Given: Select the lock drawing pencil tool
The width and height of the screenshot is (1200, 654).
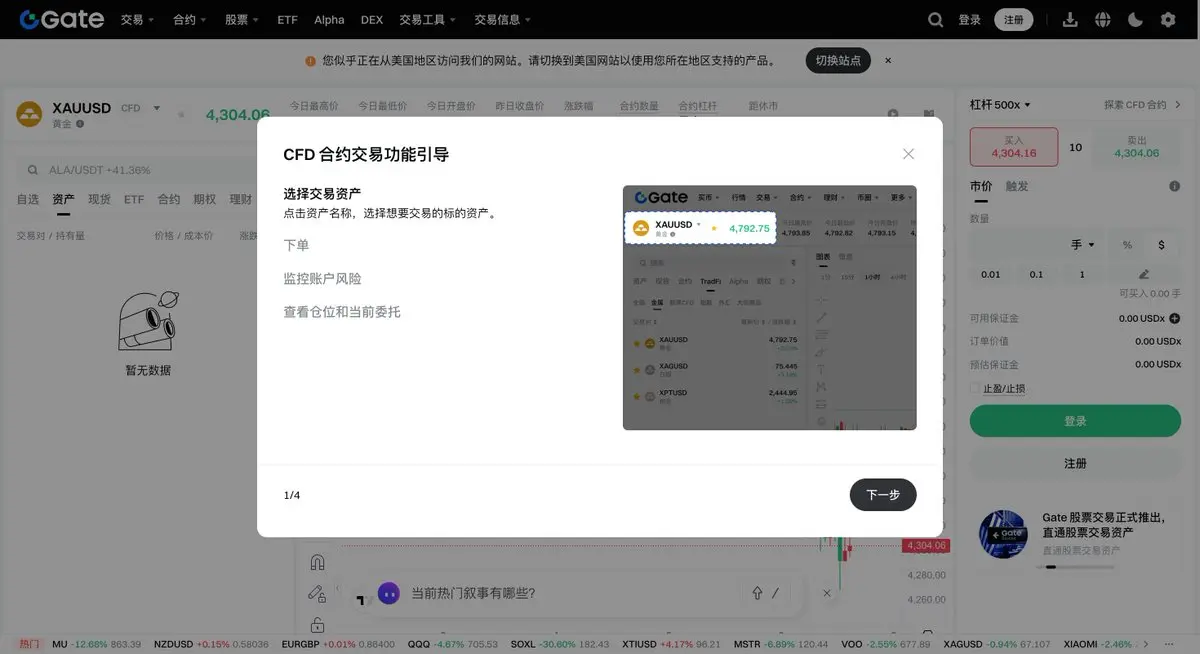Looking at the screenshot, I should (317, 593).
